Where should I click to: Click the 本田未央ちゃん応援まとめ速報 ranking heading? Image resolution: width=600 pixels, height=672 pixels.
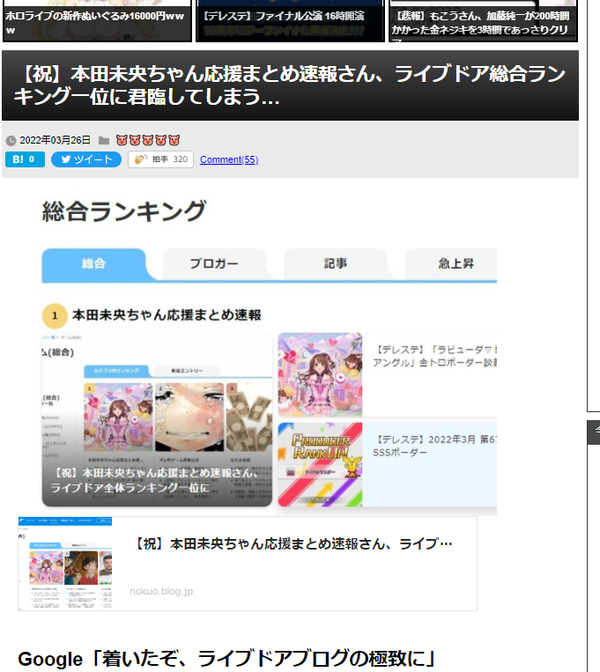click(167, 315)
